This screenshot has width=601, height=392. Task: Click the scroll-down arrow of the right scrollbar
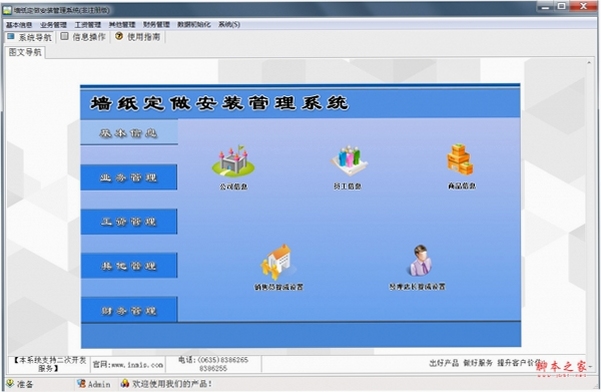tap(590, 367)
